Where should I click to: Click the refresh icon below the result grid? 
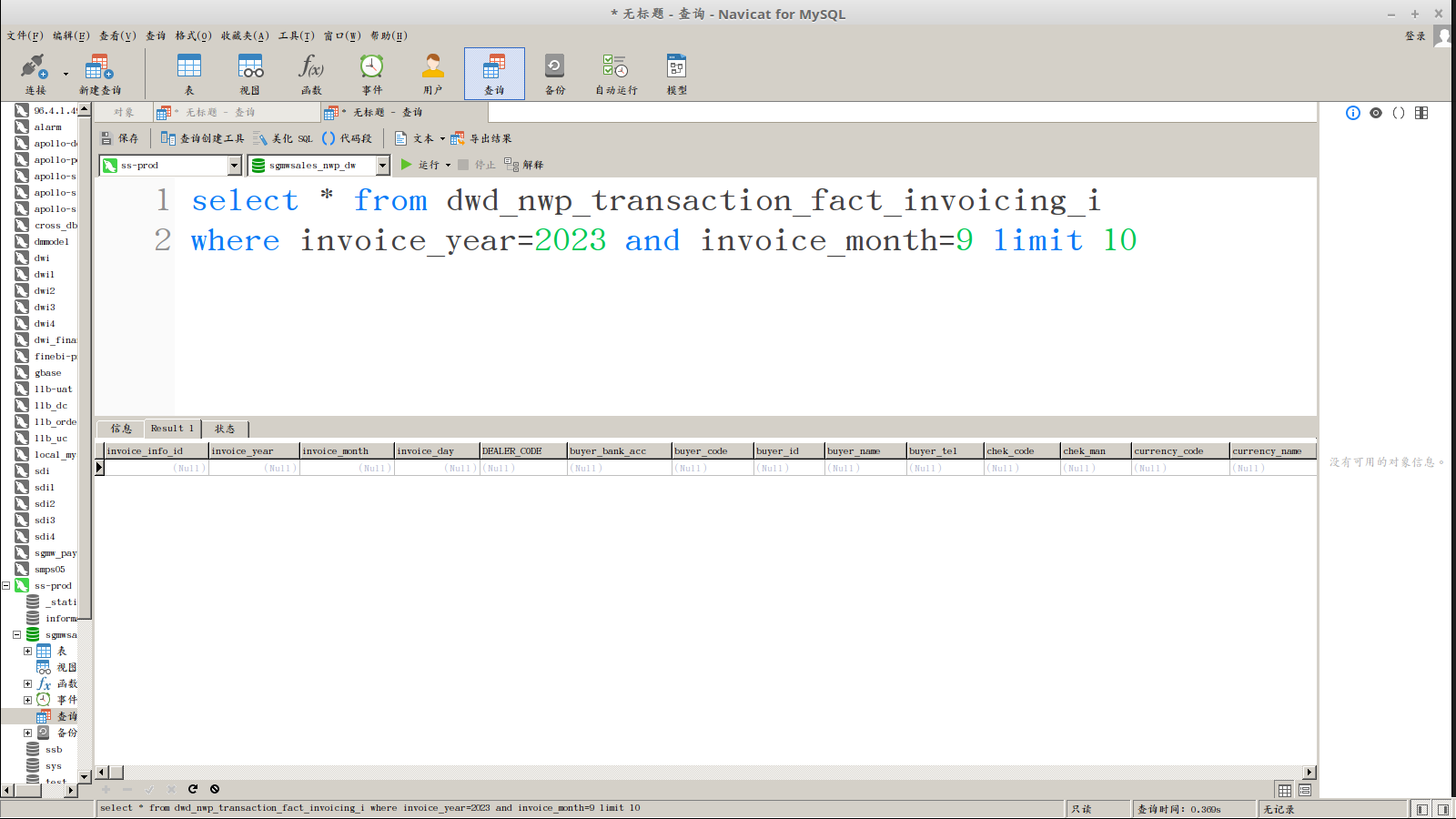193,789
